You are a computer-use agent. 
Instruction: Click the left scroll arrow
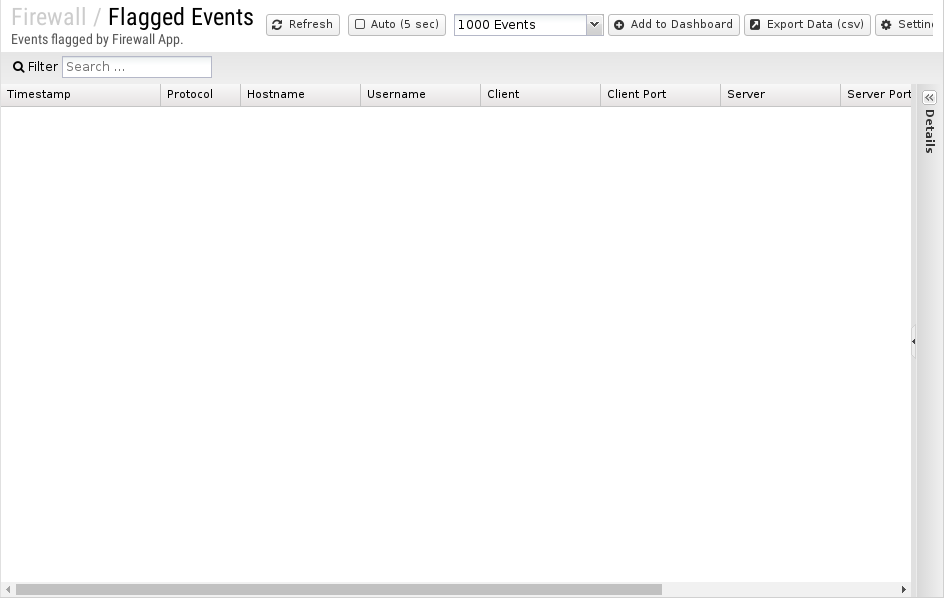tap(8, 590)
